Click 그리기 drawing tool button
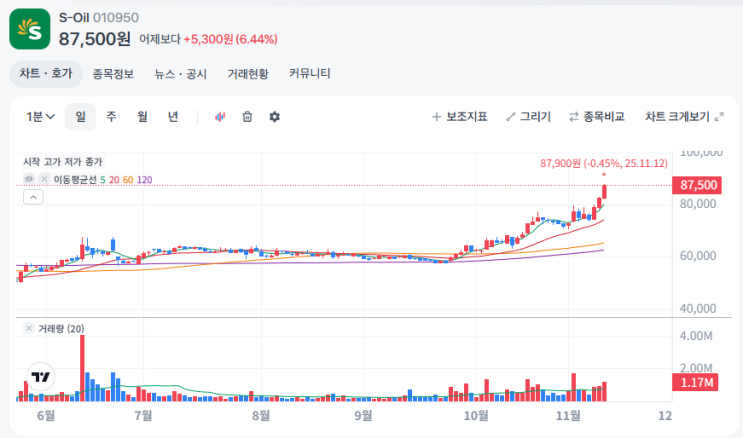 [528, 117]
